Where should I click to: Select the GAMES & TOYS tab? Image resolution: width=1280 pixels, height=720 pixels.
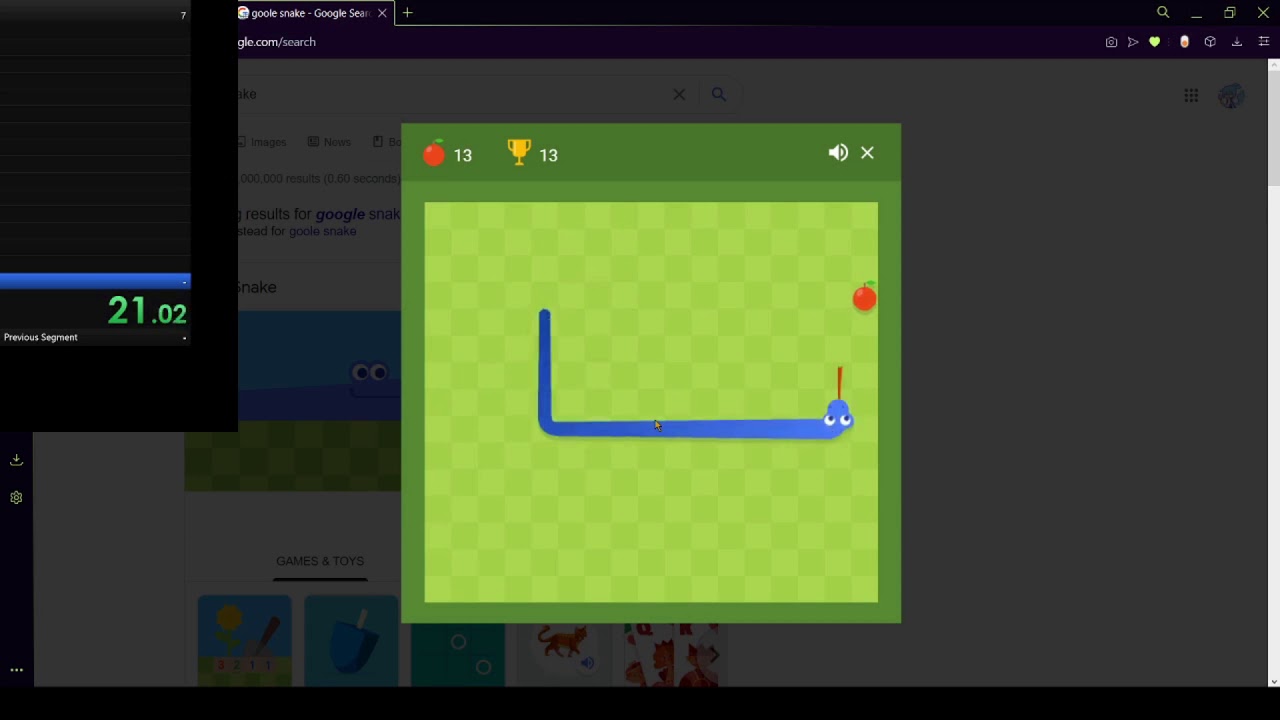pyautogui.click(x=320, y=561)
